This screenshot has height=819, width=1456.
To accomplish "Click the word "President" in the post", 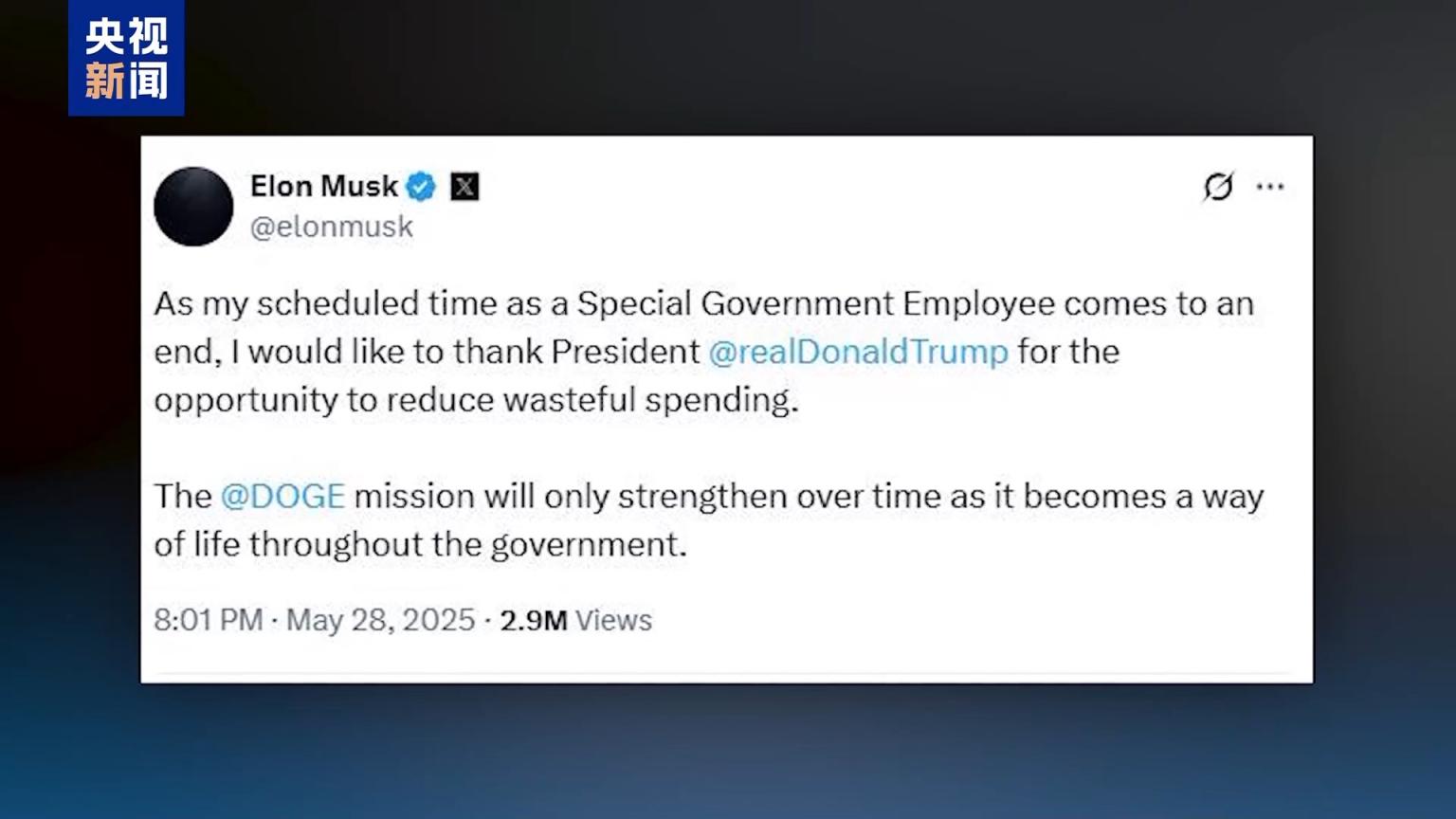I will click(x=625, y=352).
